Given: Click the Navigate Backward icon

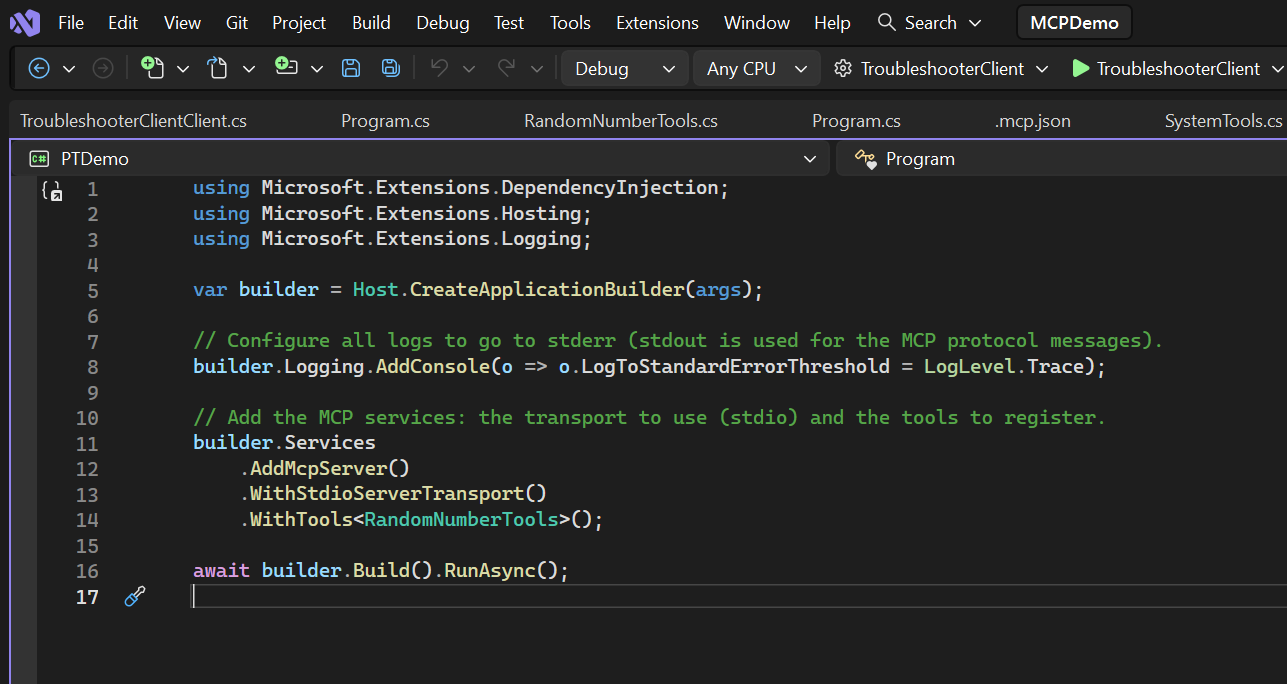Looking at the screenshot, I should pos(39,68).
